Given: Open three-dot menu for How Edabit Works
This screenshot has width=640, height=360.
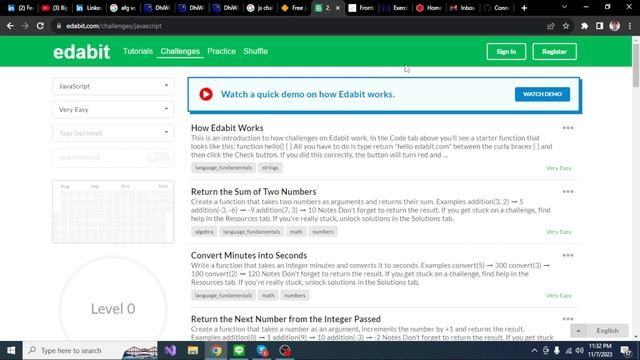Looking at the screenshot, I should (x=568, y=128).
